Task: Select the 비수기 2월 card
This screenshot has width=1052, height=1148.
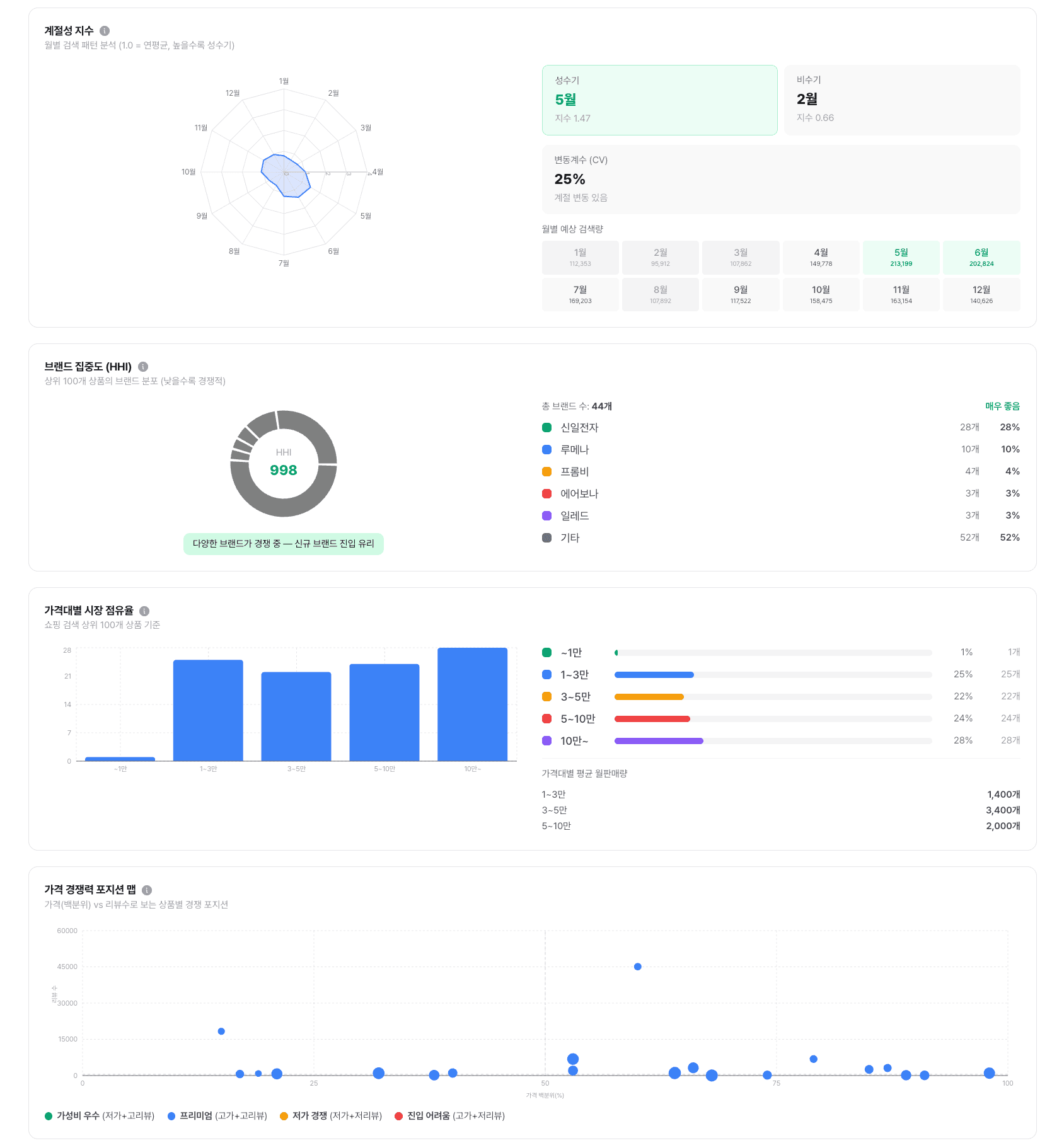Action: [902, 100]
